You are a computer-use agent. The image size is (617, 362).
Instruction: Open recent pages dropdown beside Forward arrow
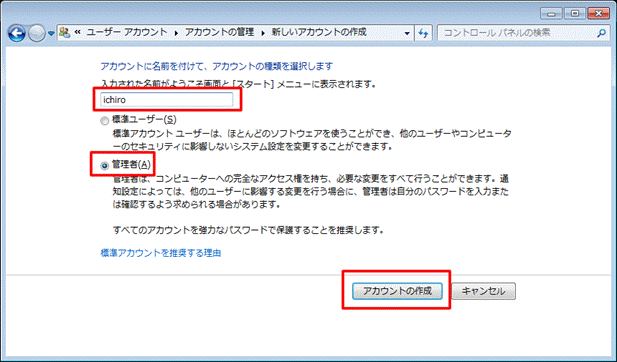pos(51,33)
